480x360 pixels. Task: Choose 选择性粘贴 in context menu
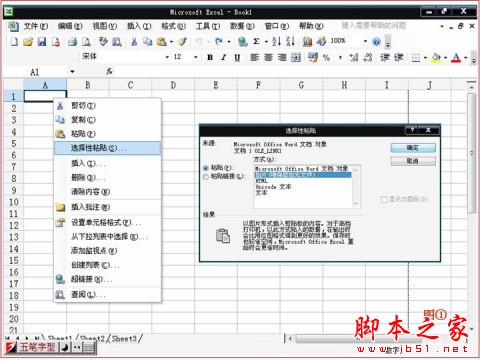pos(107,148)
